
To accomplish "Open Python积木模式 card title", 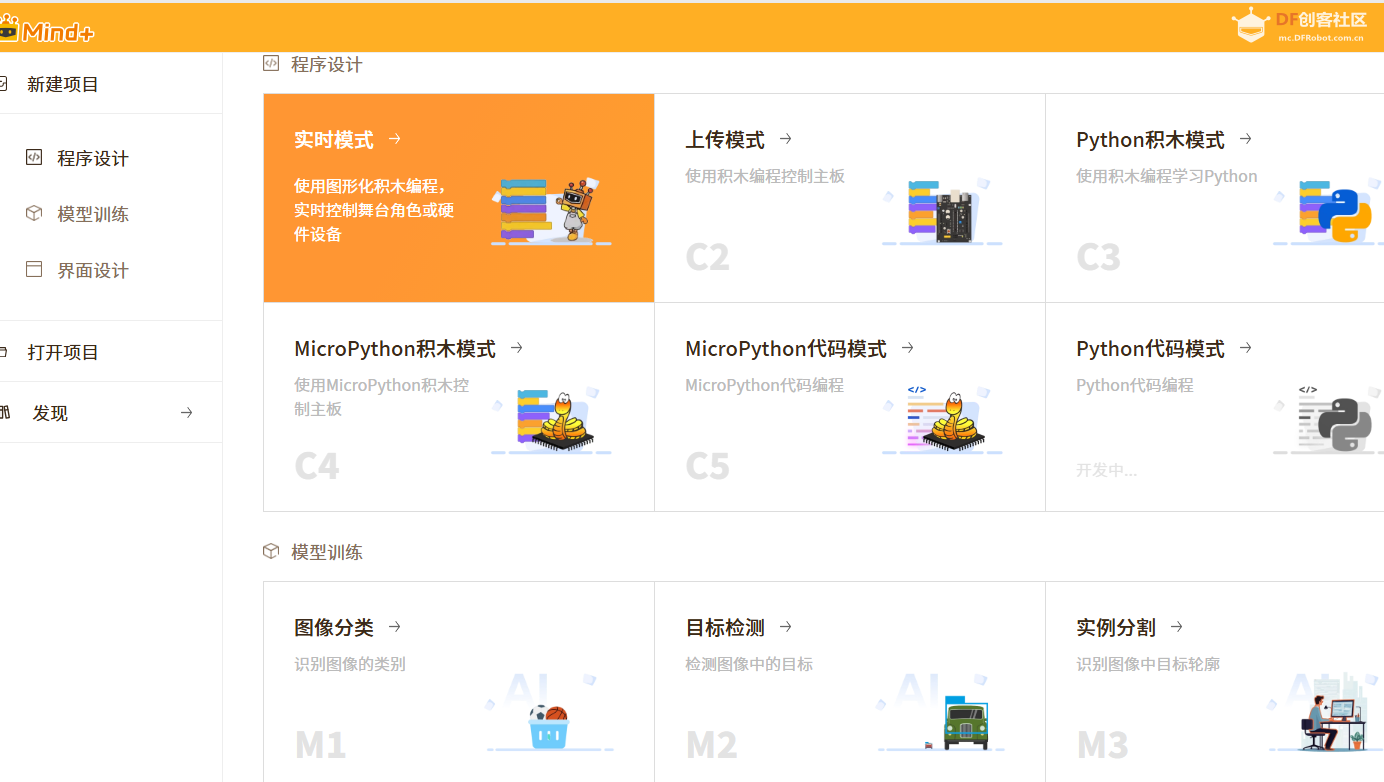I will pos(1150,140).
